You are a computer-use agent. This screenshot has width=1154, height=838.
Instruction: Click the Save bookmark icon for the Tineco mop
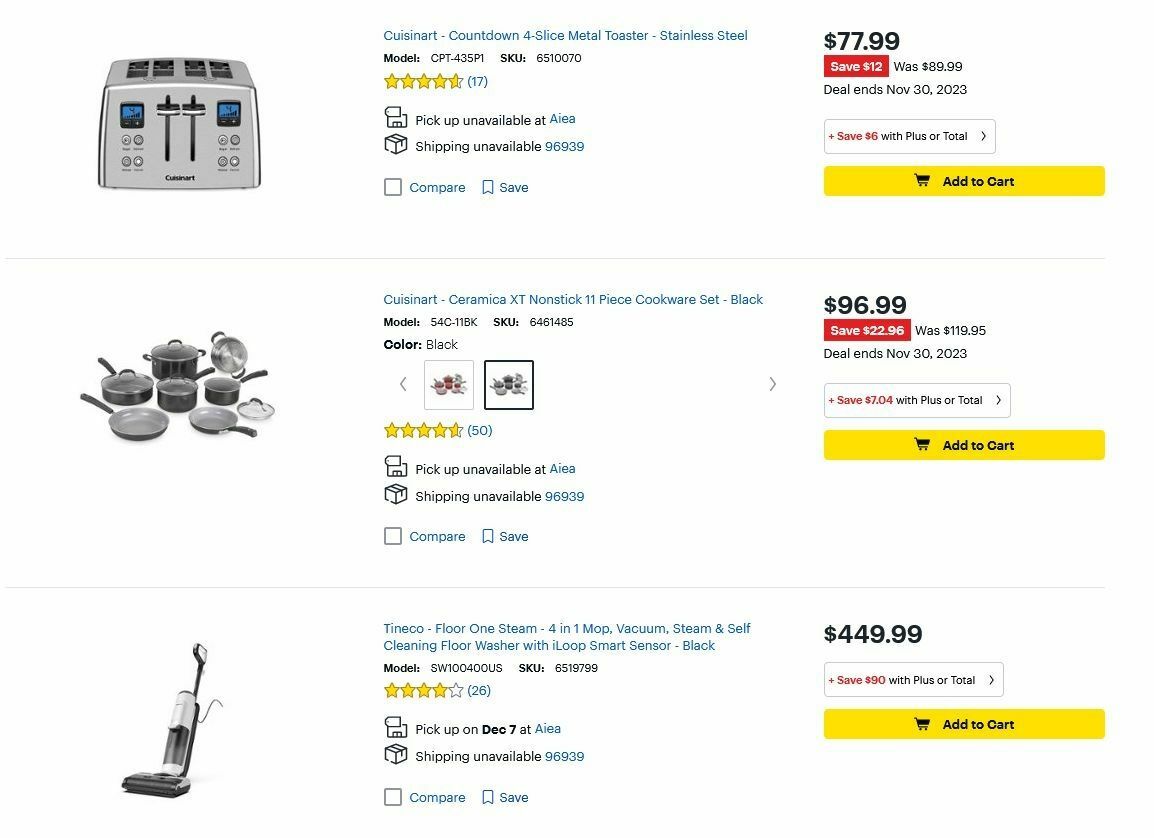click(x=488, y=797)
